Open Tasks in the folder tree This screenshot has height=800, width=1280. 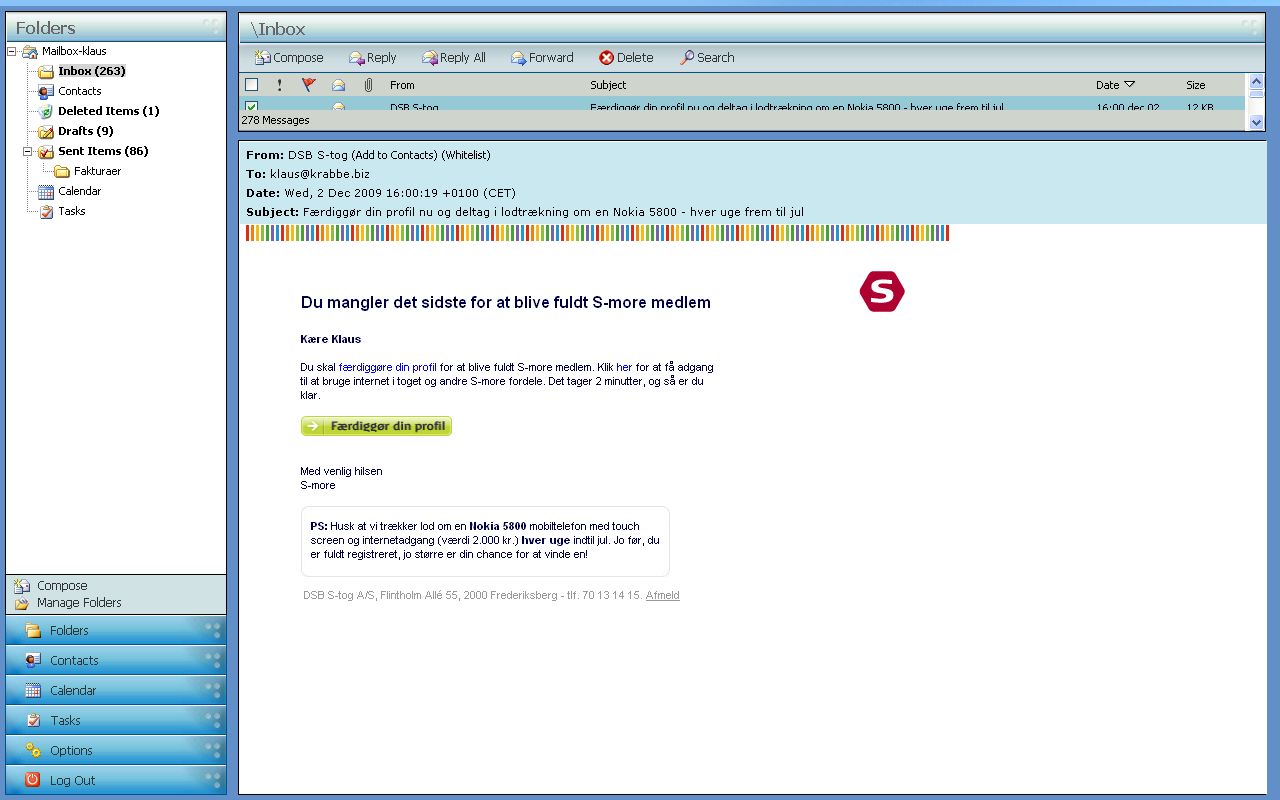(x=71, y=211)
